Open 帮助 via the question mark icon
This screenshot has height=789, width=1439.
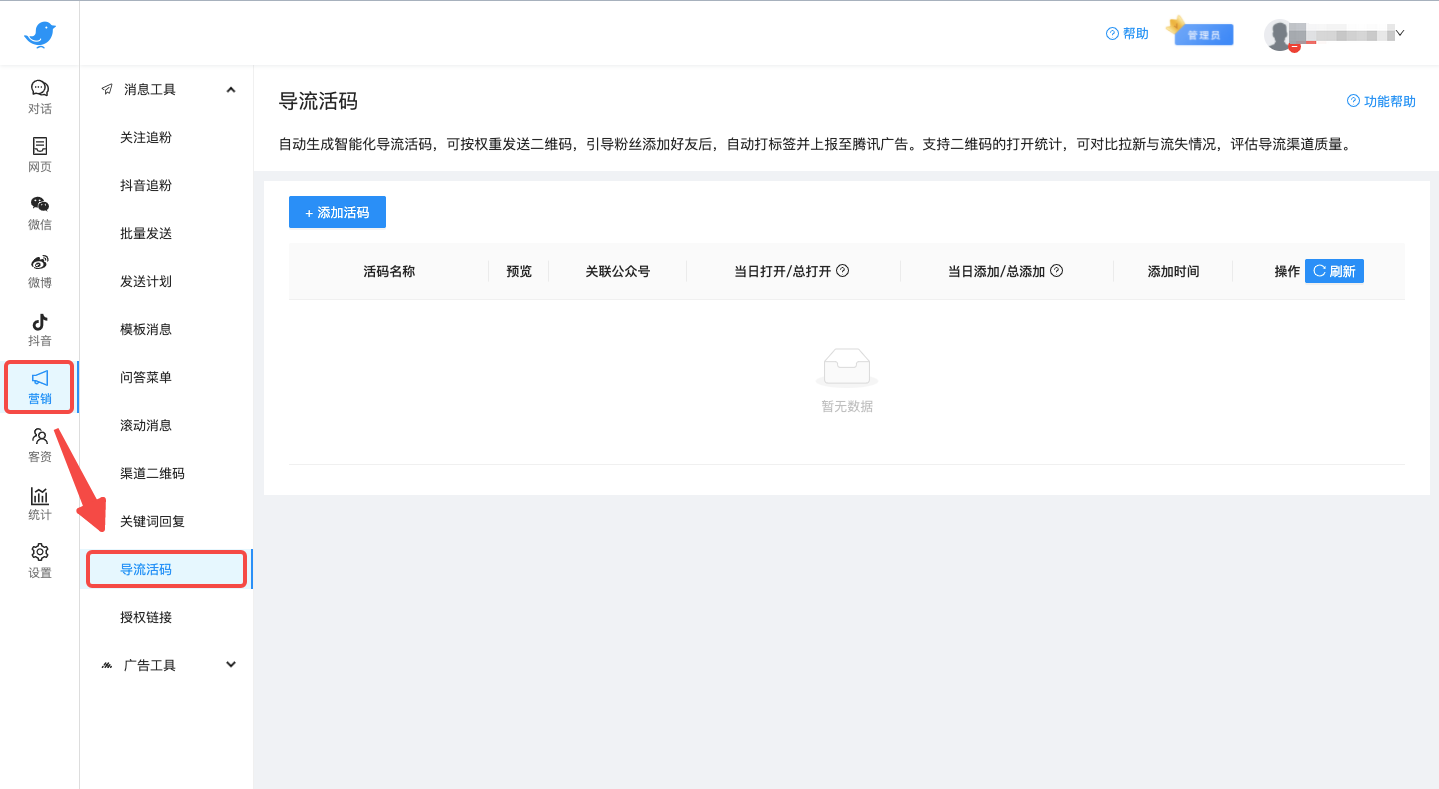[x=1126, y=33]
